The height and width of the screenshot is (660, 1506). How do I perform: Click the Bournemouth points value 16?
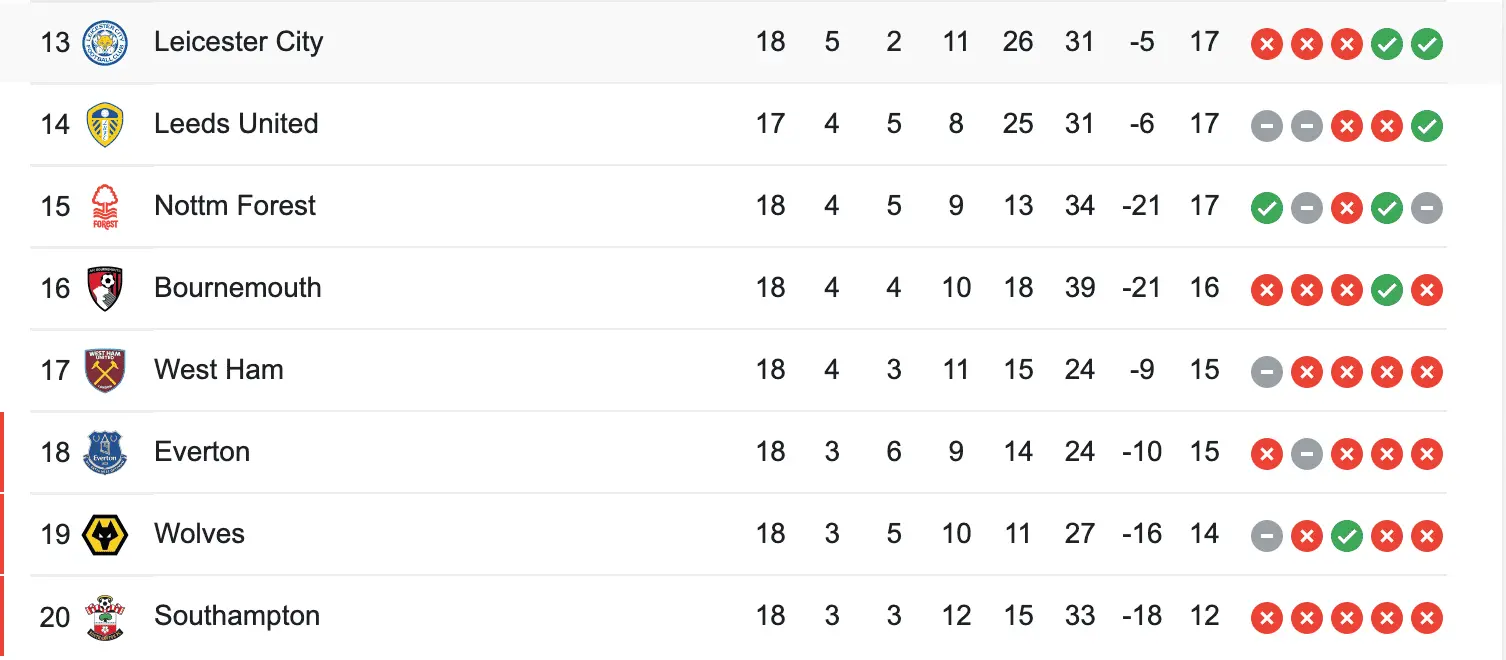[1204, 288]
